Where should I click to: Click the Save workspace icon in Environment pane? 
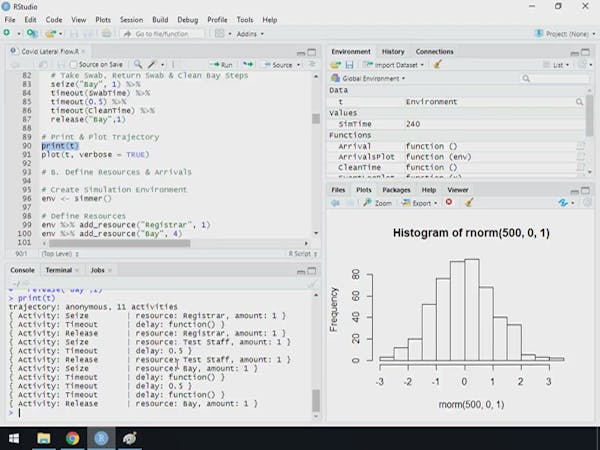click(349, 65)
